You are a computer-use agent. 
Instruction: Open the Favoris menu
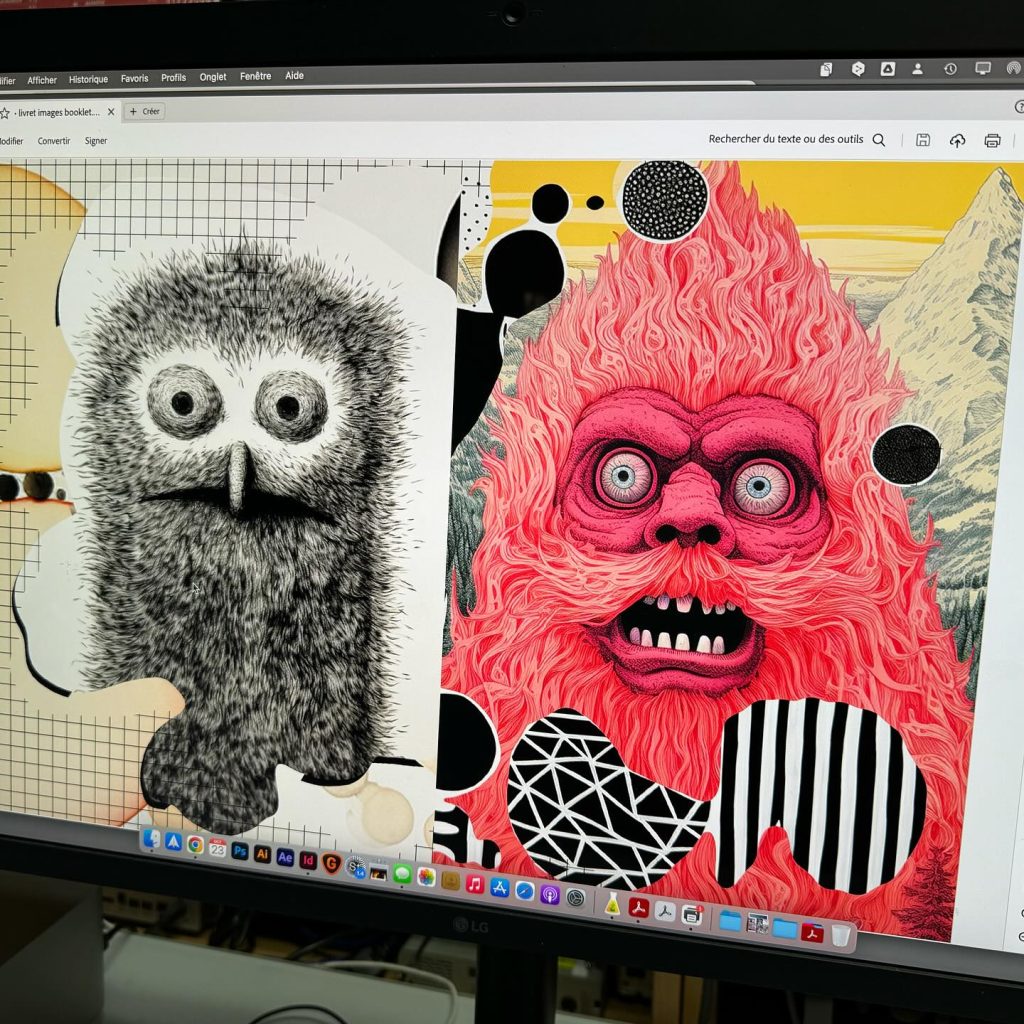click(x=134, y=78)
